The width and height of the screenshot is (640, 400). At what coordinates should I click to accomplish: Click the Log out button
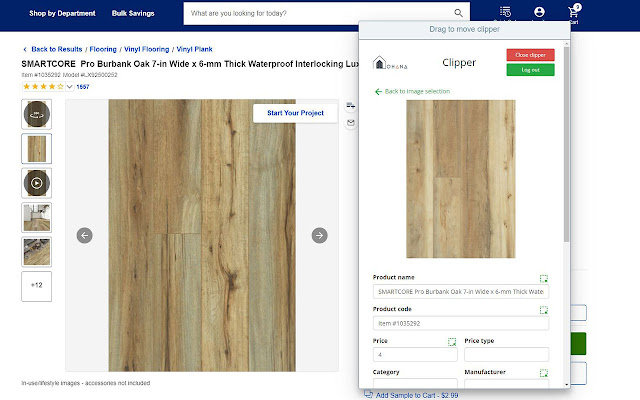point(530,70)
